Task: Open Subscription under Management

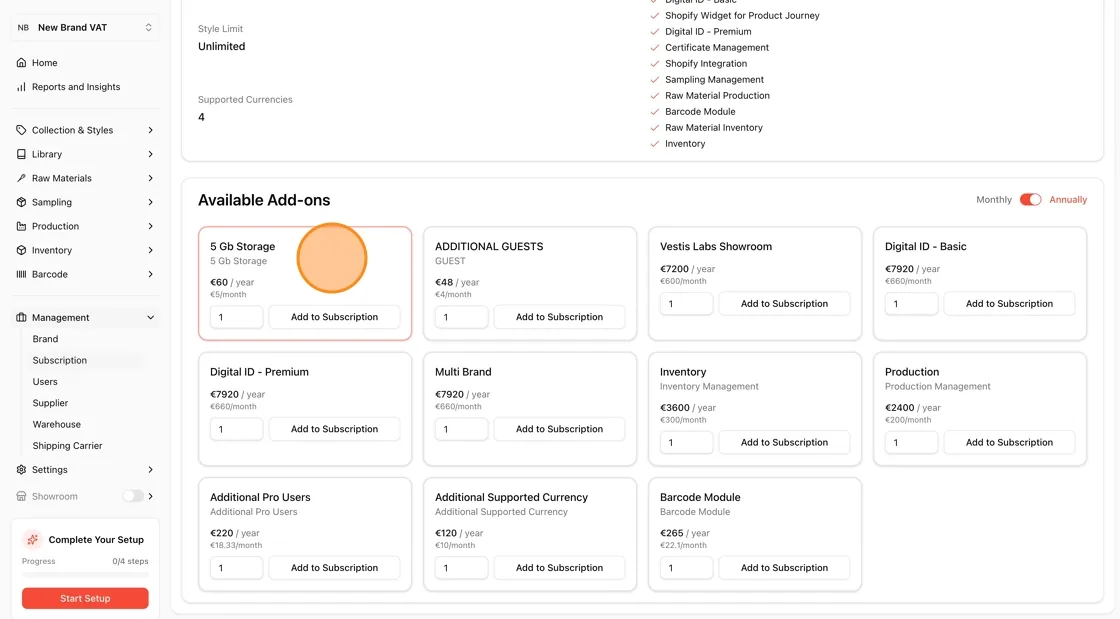Action: (59, 361)
